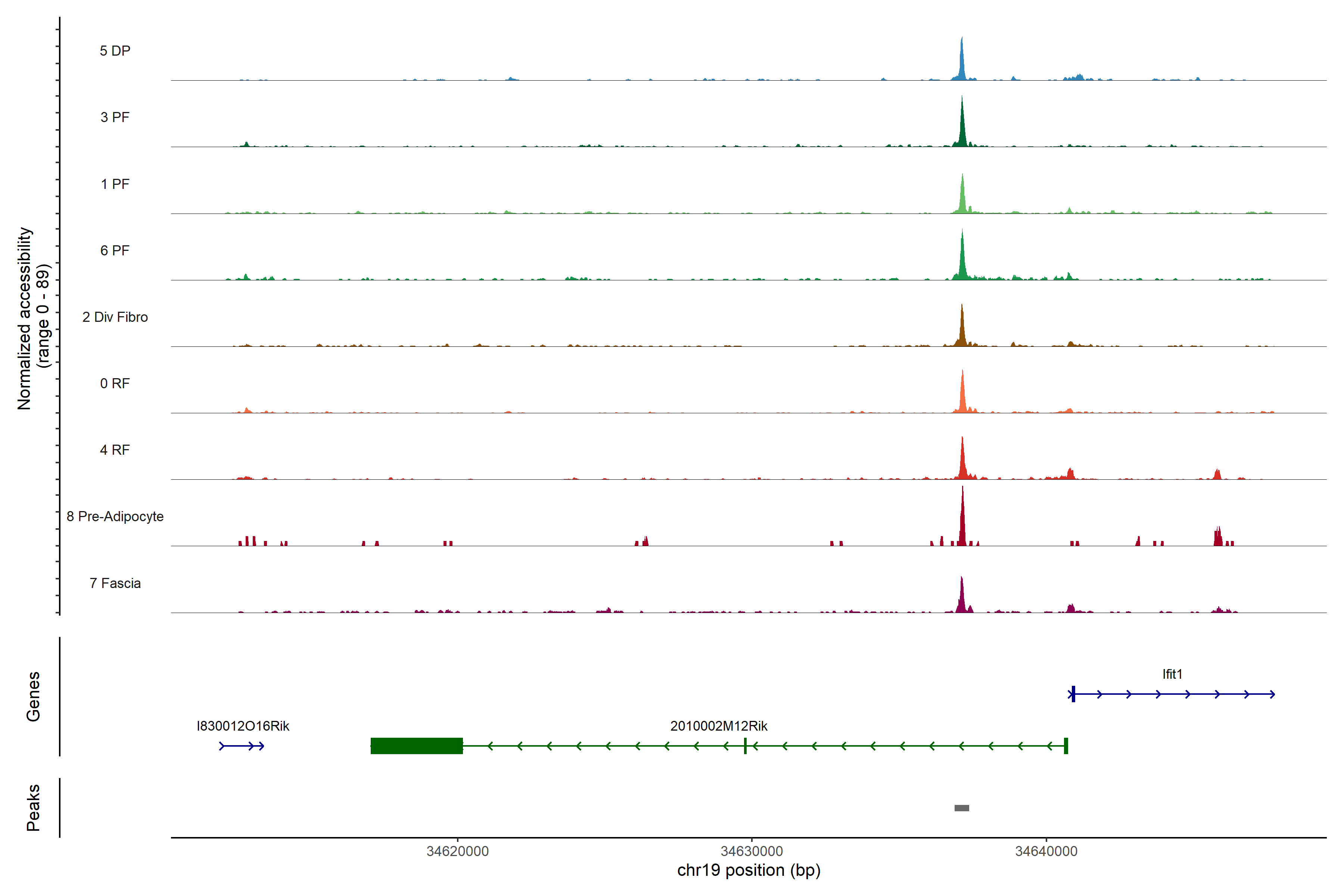The height and width of the screenshot is (896, 1344).
Task: Click the 34630000 axis tick label
Action: (x=752, y=851)
